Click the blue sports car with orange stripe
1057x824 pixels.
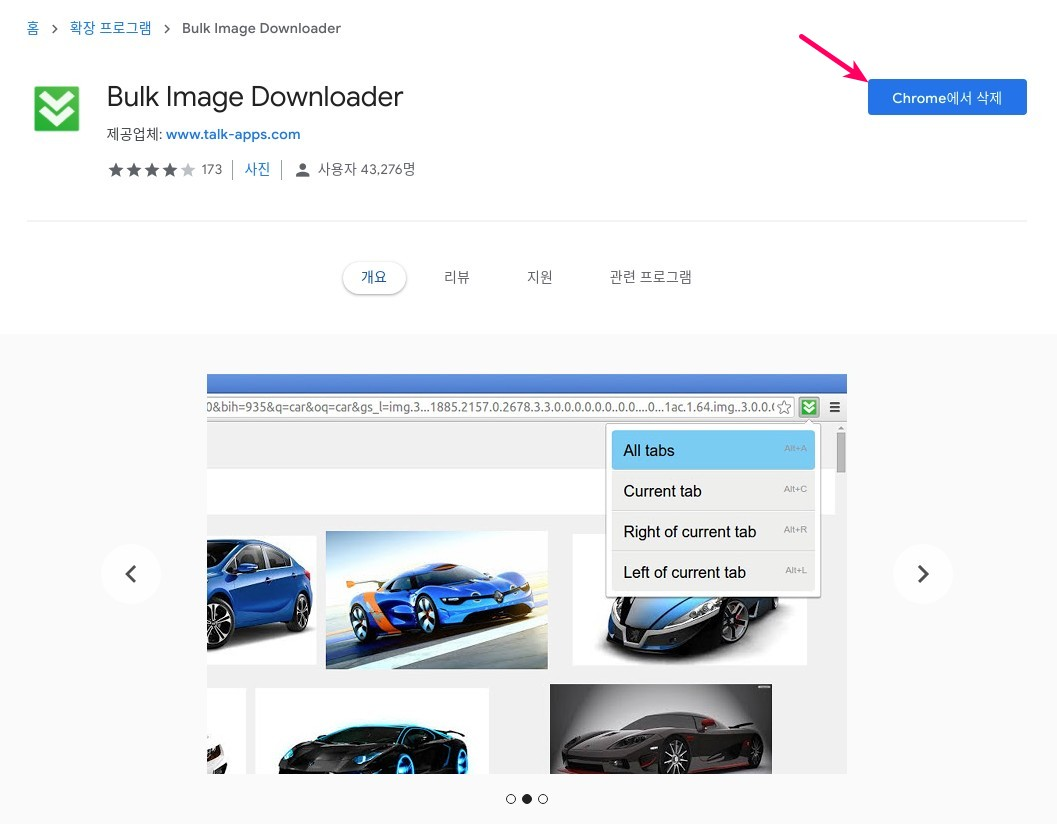(x=437, y=600)
